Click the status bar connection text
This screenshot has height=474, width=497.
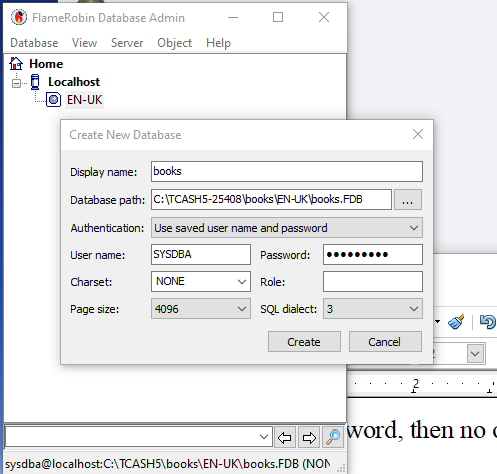[168, 464]
